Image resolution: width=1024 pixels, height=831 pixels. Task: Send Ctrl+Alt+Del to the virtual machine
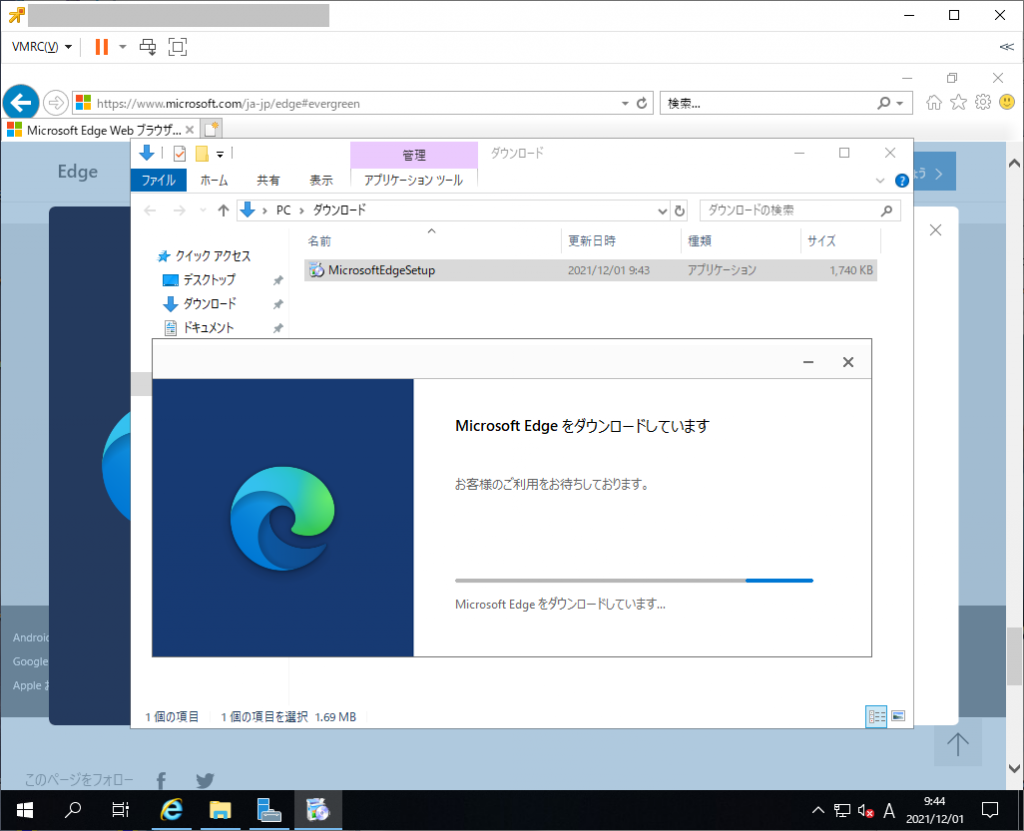pos(148,47)
